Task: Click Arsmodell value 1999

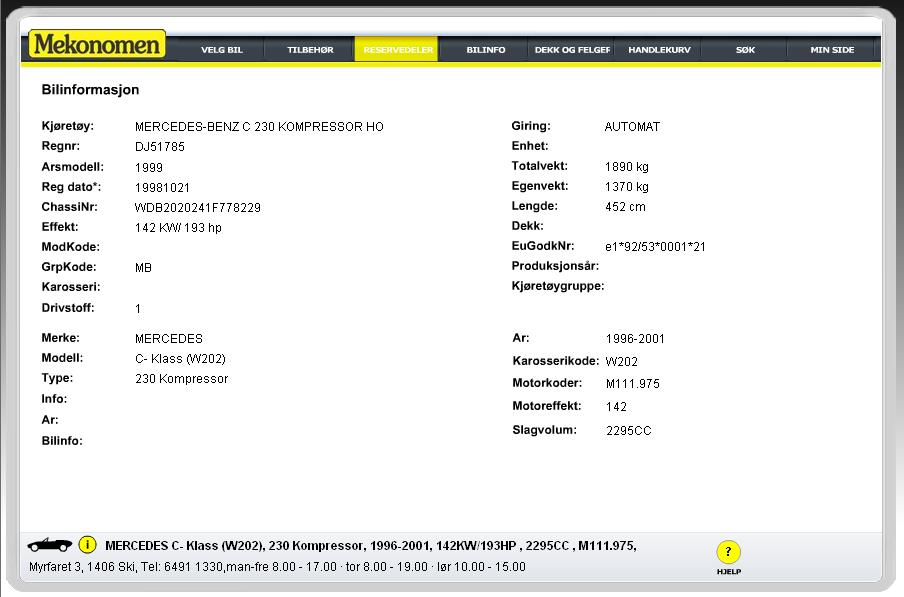Action: pos(149,168)
